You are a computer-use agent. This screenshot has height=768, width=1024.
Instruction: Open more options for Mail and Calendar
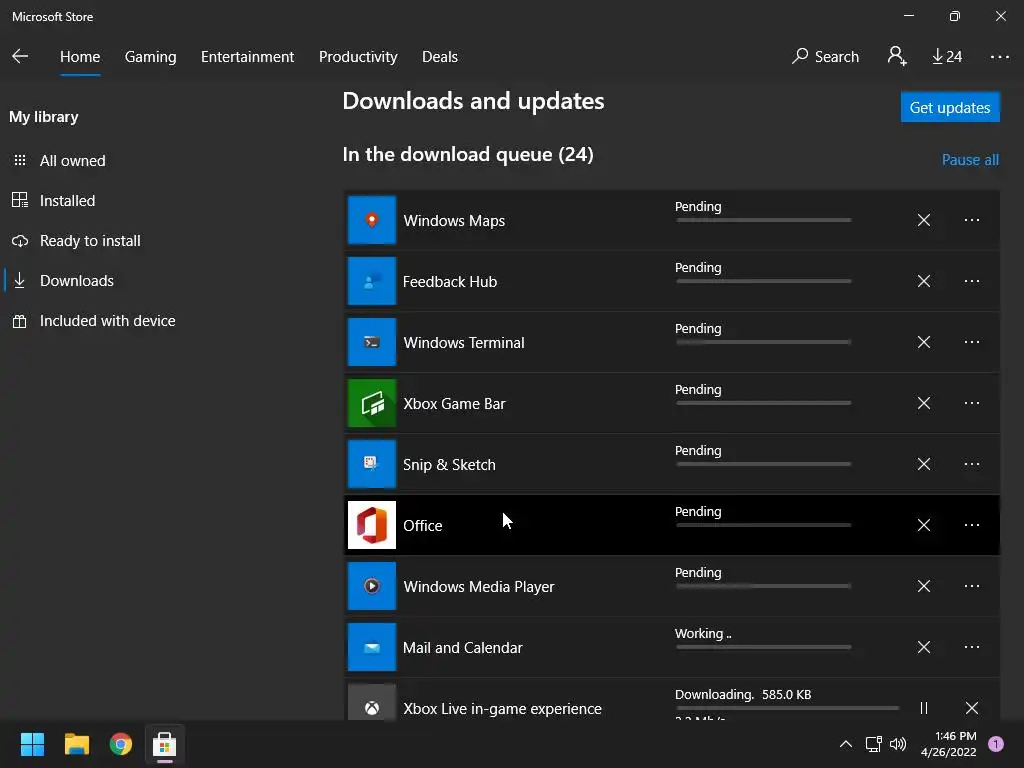tap(972, 647)
